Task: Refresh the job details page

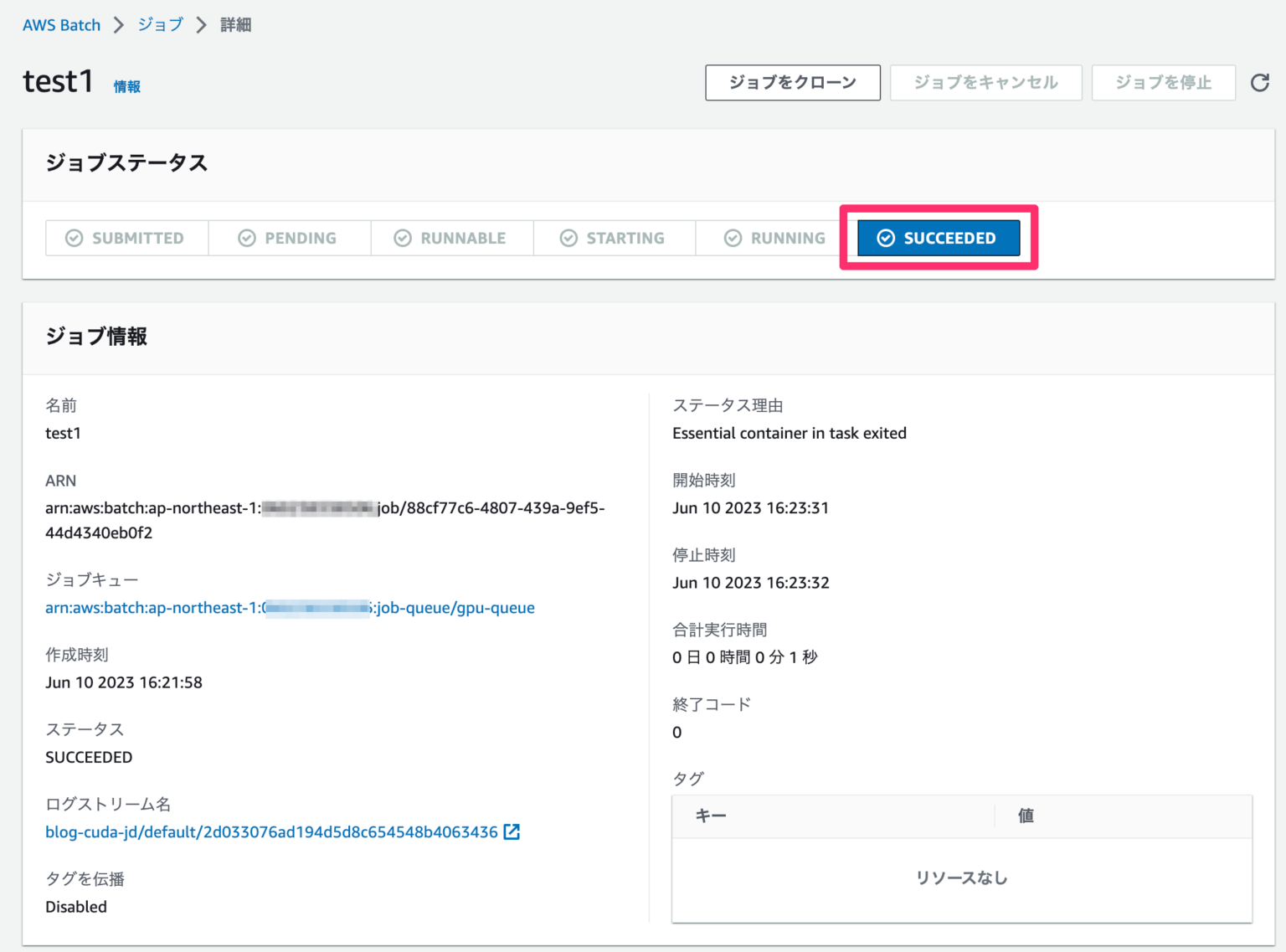Action: coord(1260,82)
